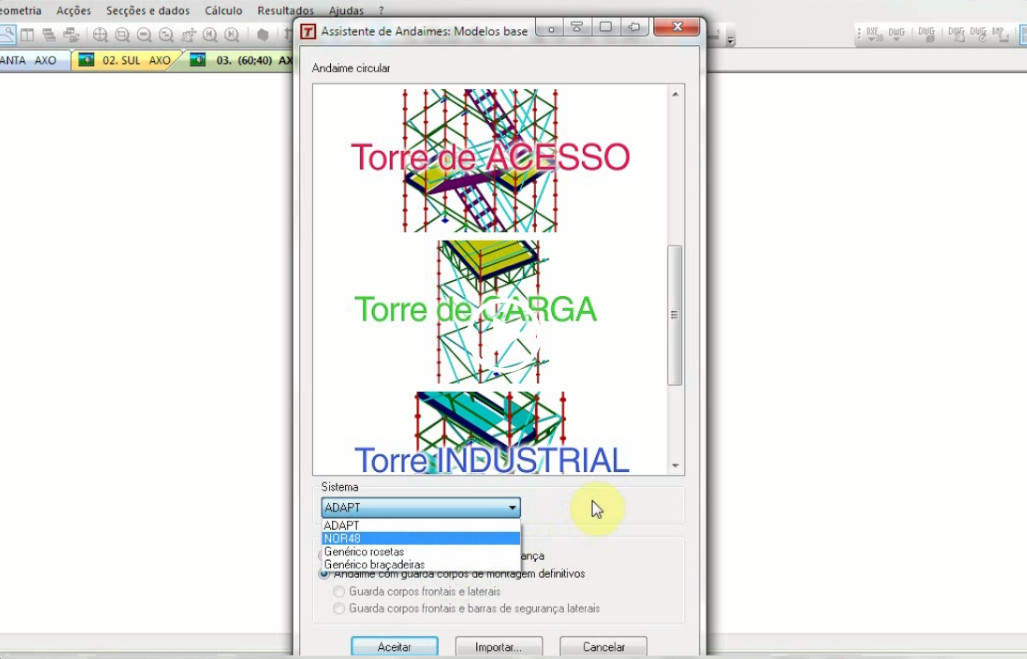Select 'Guarda corpos frontais e barras de segurança laterais'

[339, 608]
